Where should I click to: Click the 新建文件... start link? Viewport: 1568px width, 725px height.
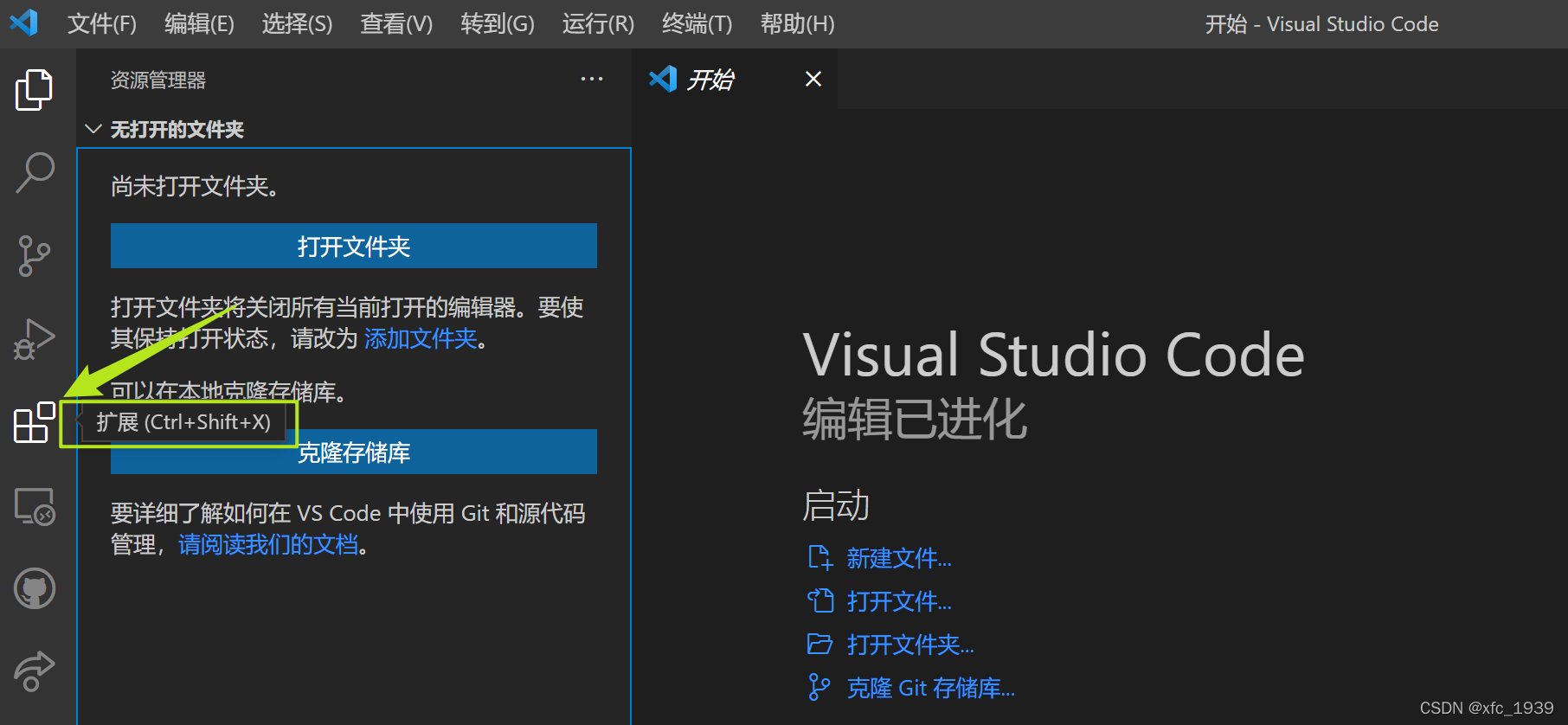tap(899, 558)
